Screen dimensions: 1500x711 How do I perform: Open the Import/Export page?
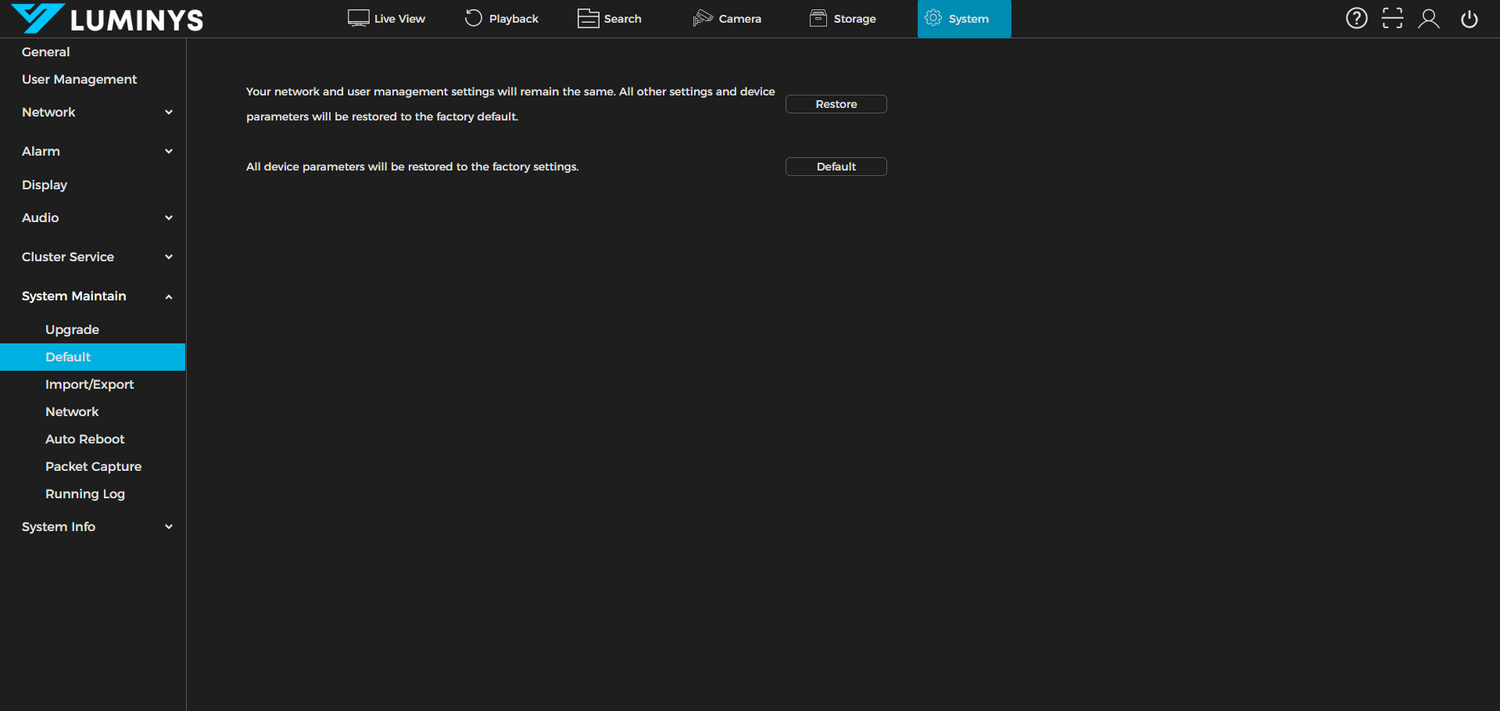pyautogui.click(x=90, y=384)
